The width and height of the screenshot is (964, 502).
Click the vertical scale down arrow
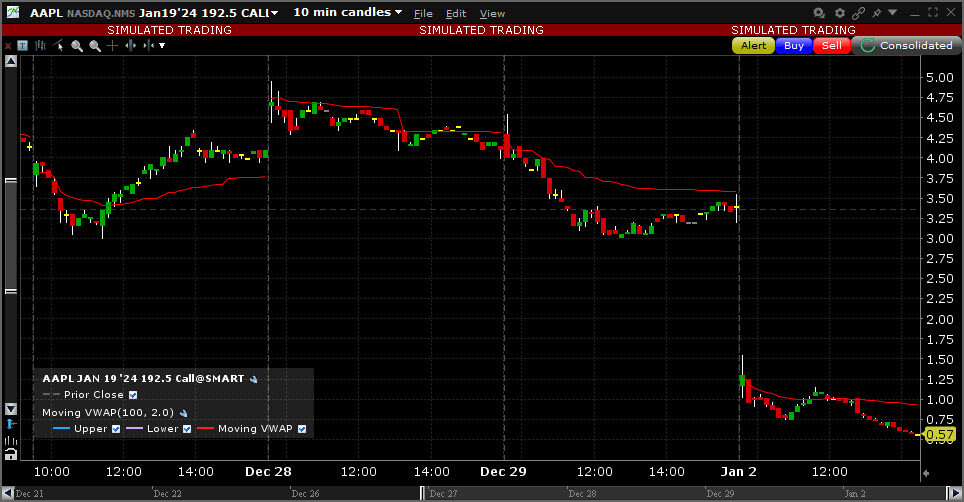[x=11, y=409]
